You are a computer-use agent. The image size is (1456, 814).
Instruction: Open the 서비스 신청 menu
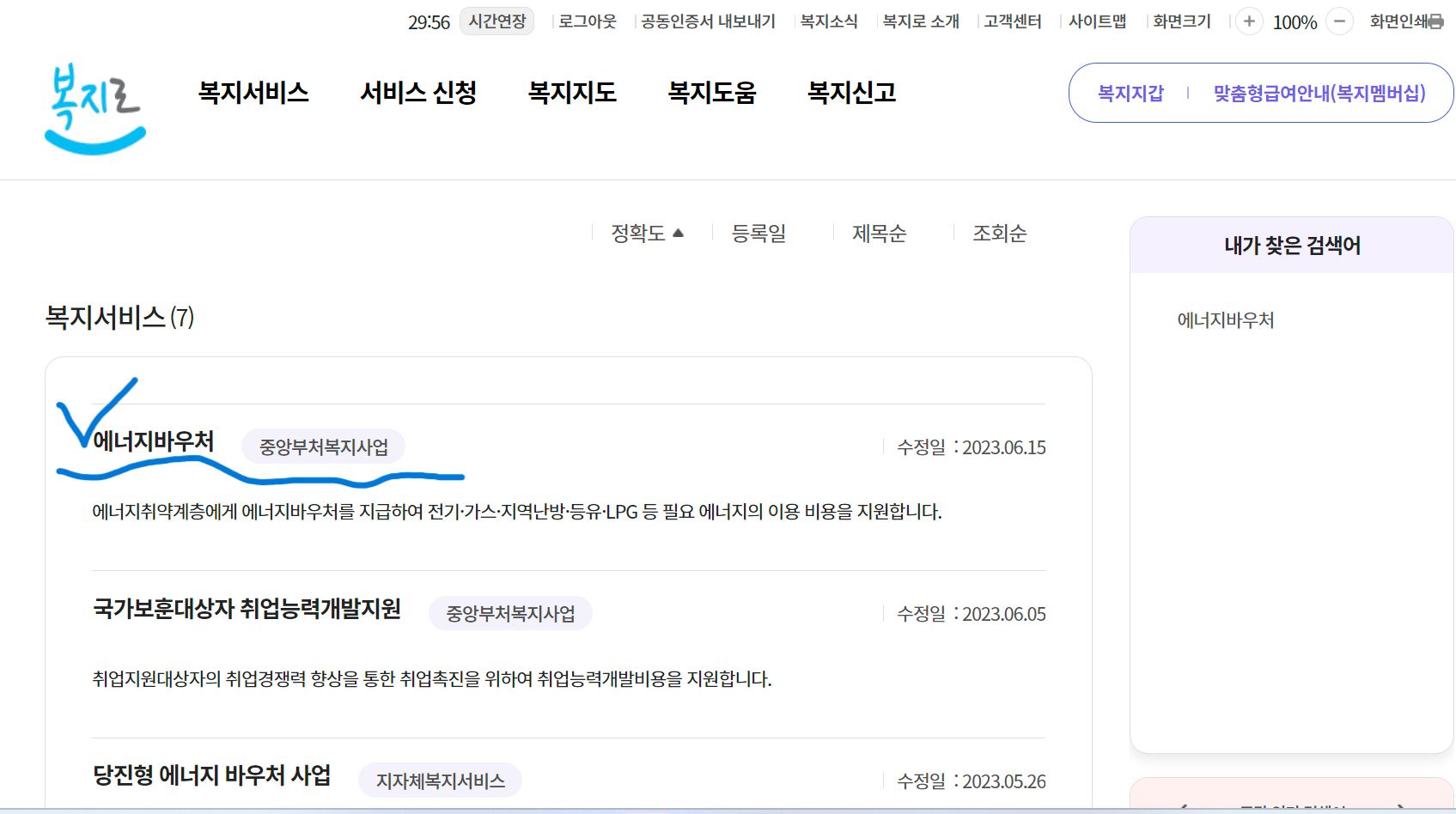click(418, 93)
